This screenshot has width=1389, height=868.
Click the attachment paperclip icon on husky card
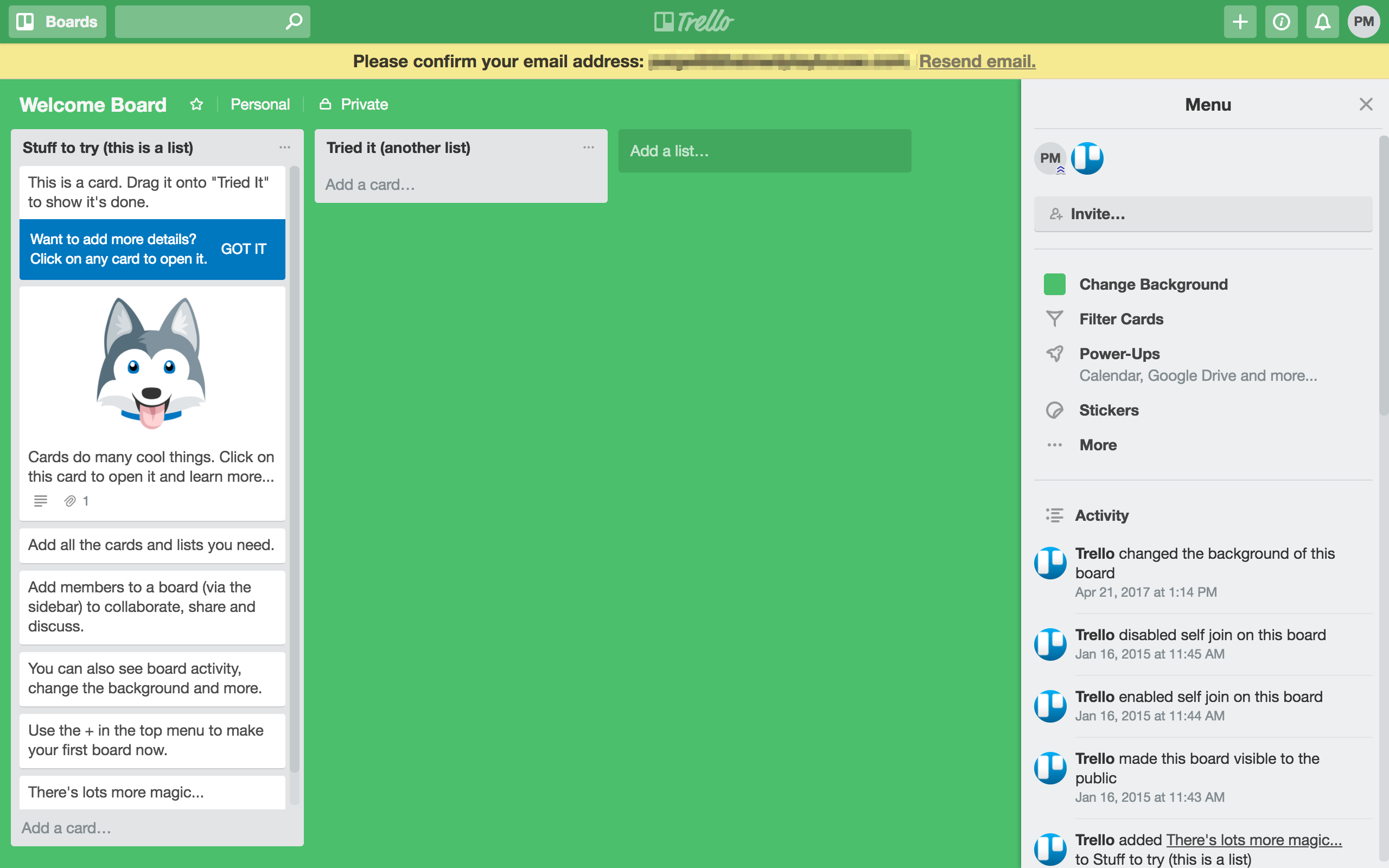[x=70, y=501]
